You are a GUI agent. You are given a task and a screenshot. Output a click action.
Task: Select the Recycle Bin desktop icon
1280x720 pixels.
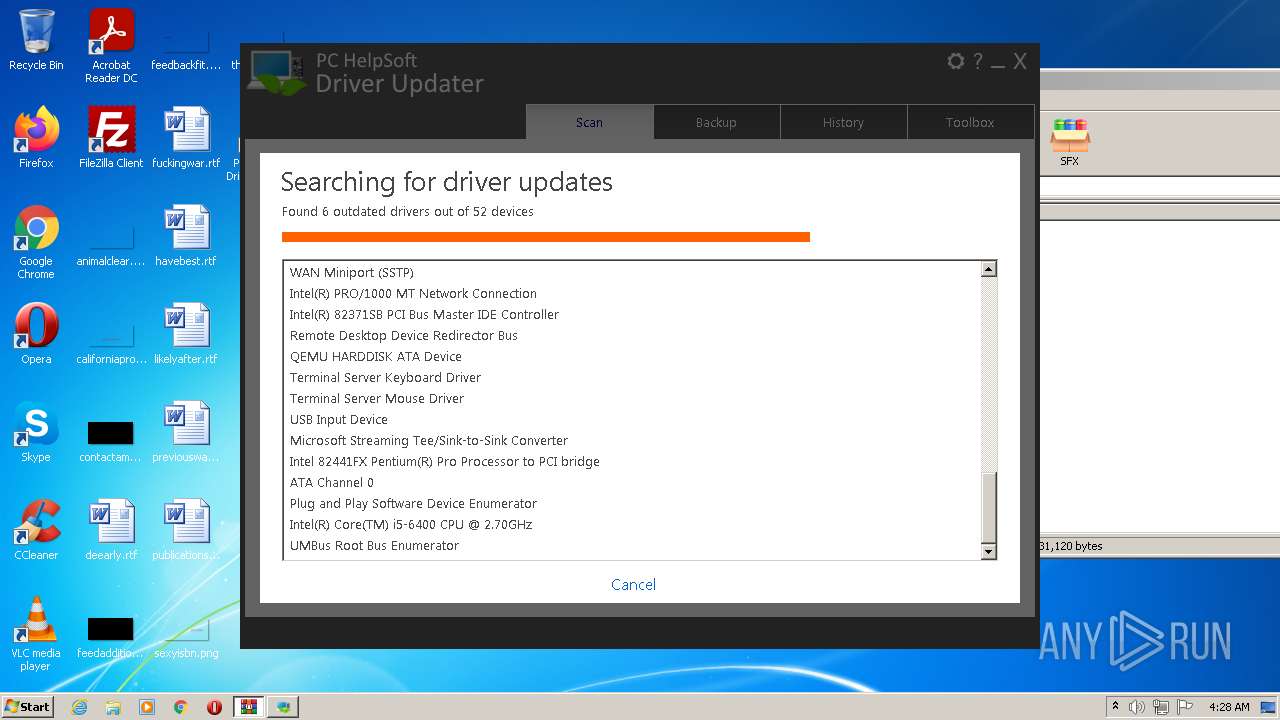coord(36,40)
